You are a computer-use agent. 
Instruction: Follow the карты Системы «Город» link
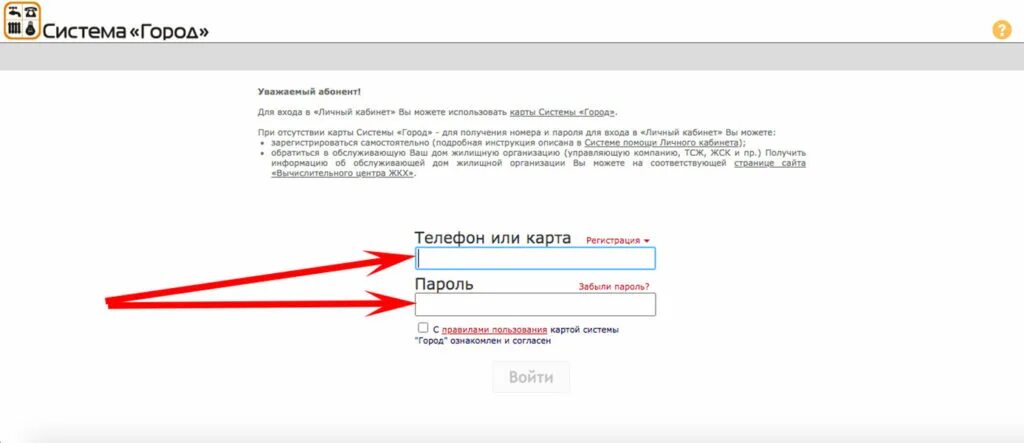coord(562,112)
